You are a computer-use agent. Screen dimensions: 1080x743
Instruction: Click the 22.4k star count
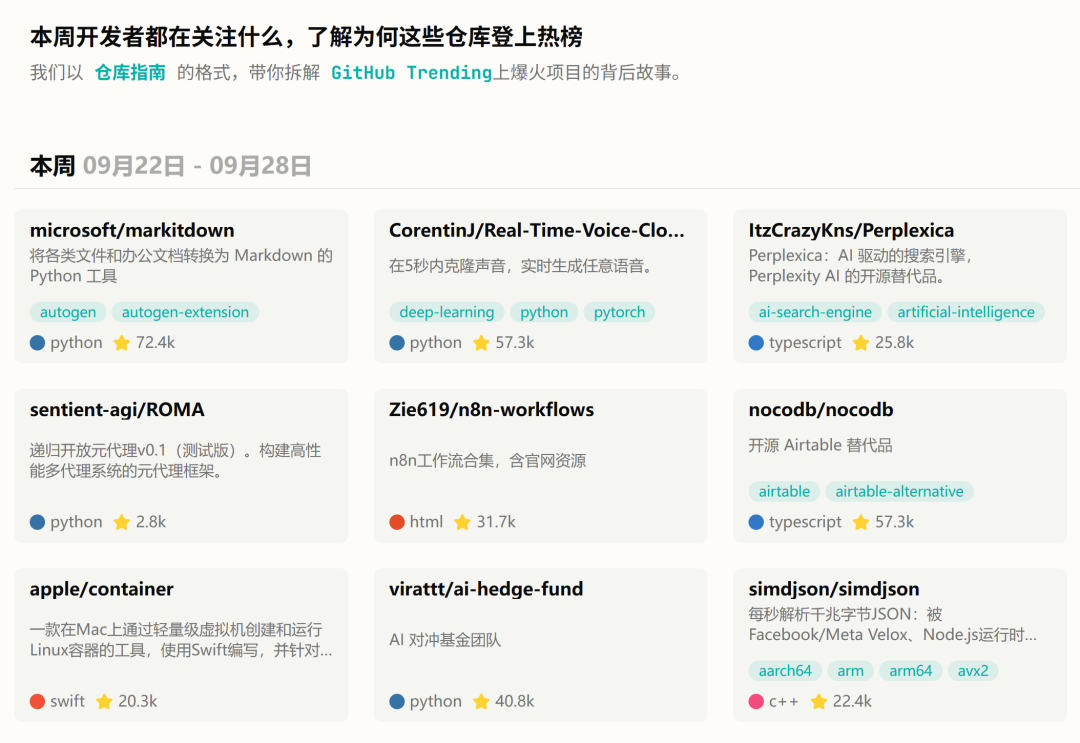pos(852,701)
